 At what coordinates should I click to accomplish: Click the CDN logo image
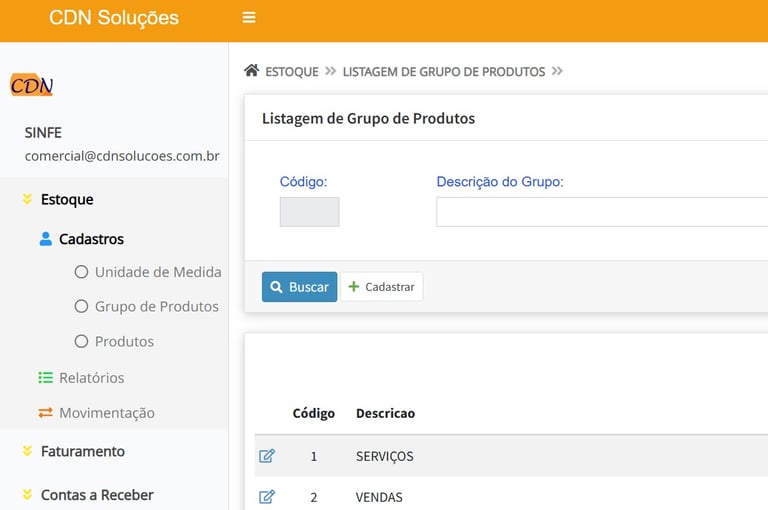pos(32,86)
